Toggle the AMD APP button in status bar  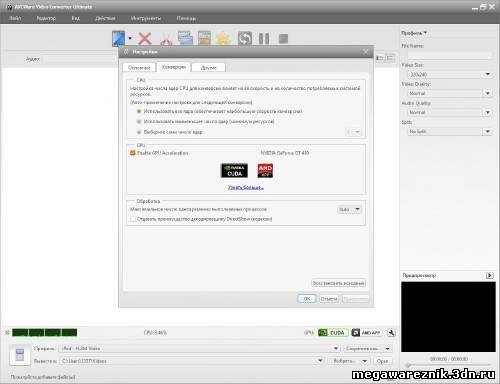pyautogui.click(x=366, y=333)
